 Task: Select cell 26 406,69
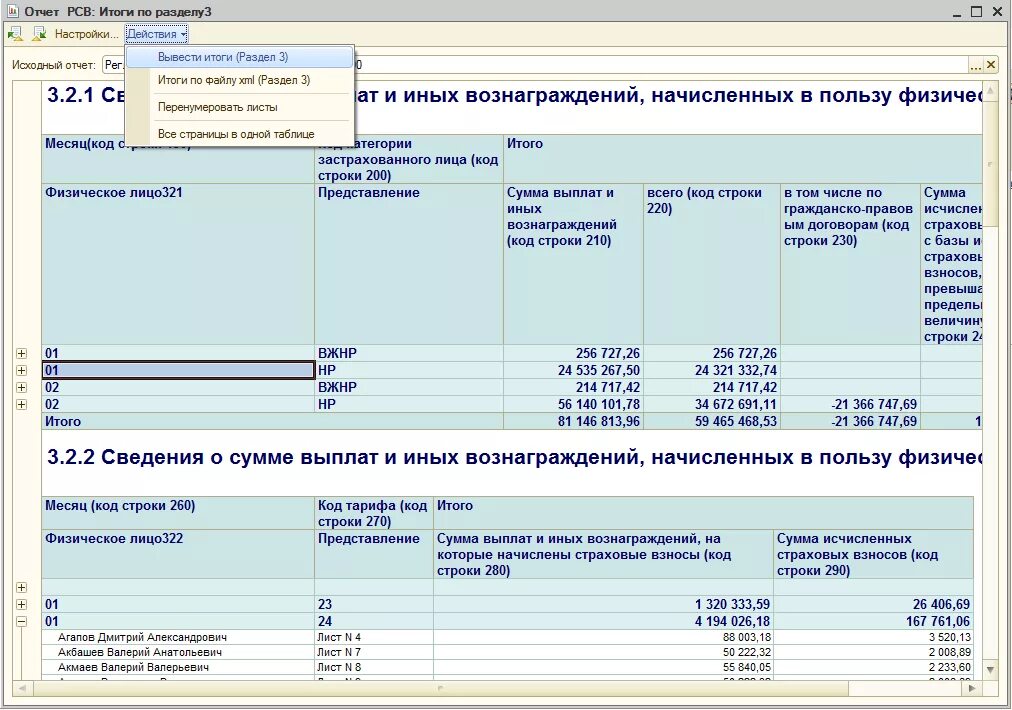[873, 604]
